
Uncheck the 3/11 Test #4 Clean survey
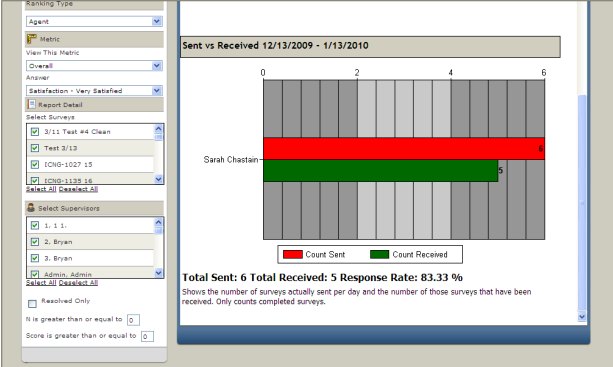[35, 132]
